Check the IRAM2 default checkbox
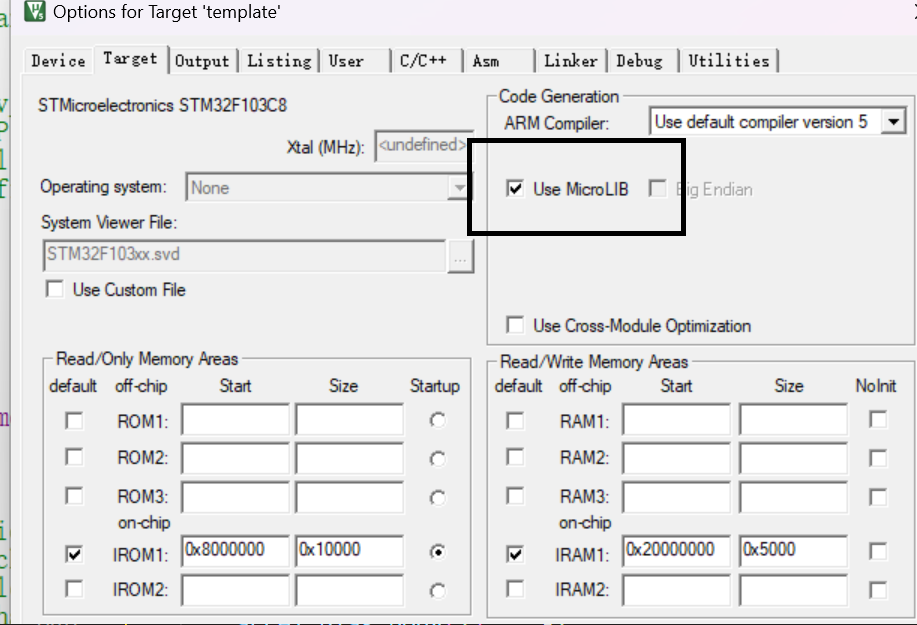 tap(515, 588)
